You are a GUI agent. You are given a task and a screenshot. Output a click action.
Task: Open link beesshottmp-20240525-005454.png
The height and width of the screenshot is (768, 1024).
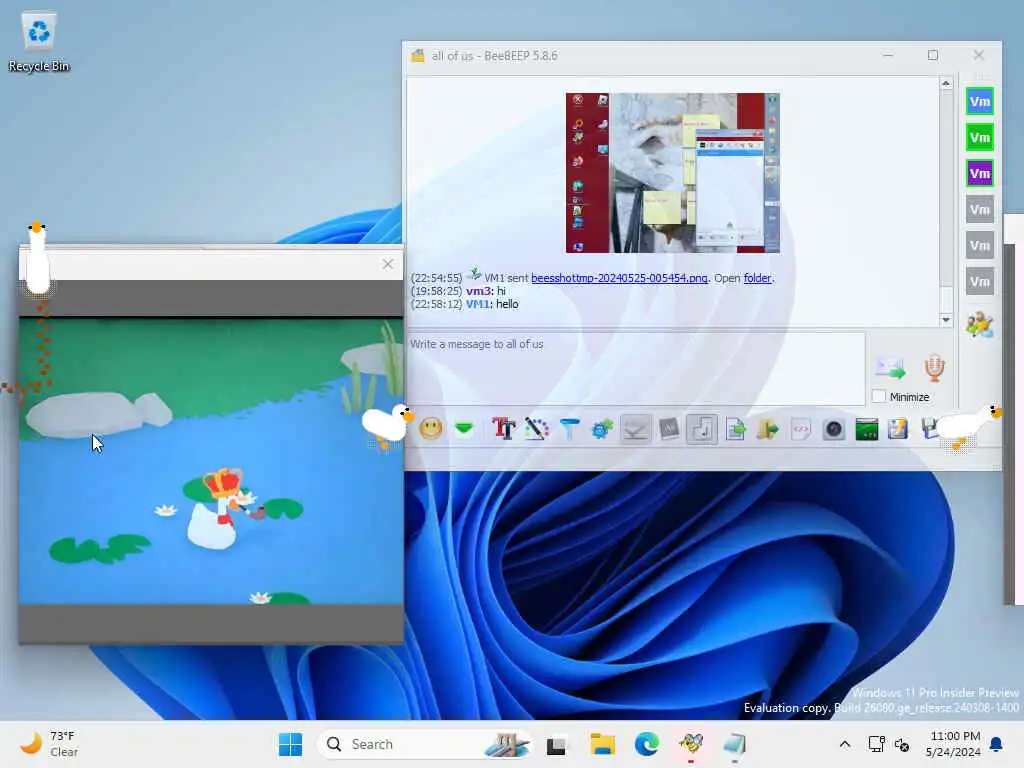619,278
